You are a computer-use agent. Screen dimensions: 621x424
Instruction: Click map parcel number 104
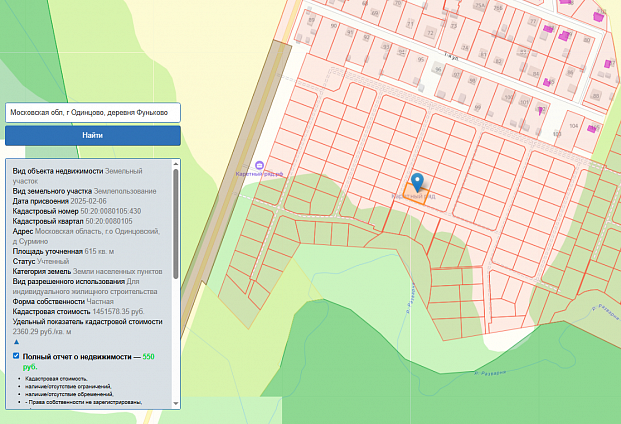click(x=573, y=126)
